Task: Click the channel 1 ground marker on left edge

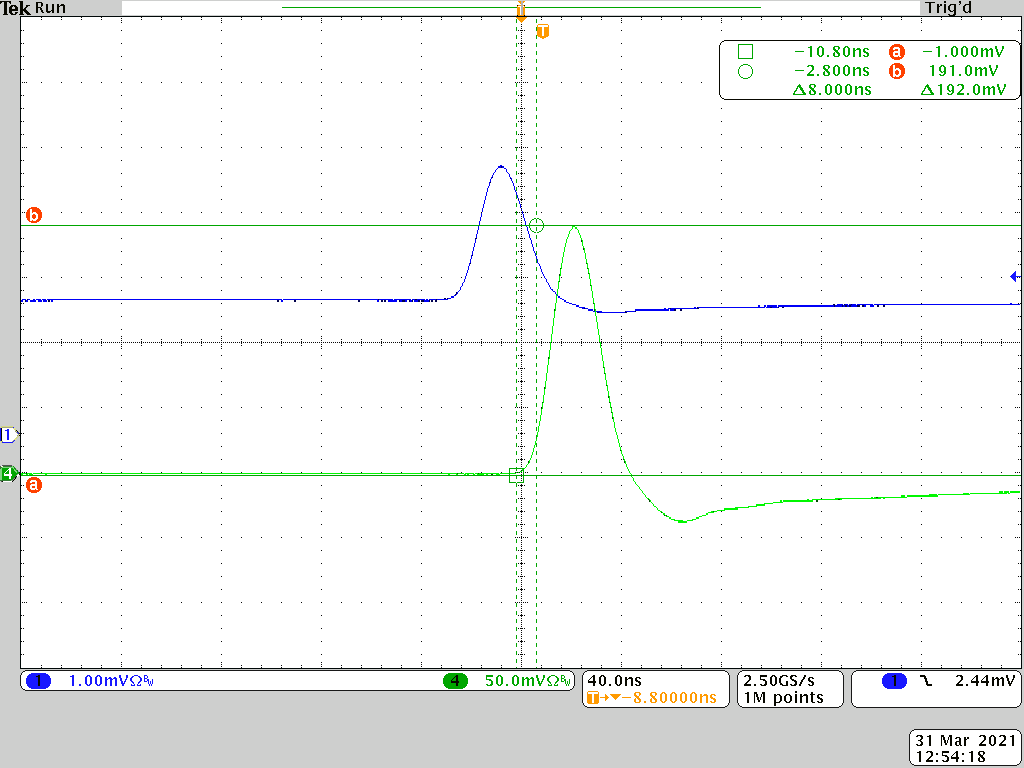Action: (x=8, y=435)
